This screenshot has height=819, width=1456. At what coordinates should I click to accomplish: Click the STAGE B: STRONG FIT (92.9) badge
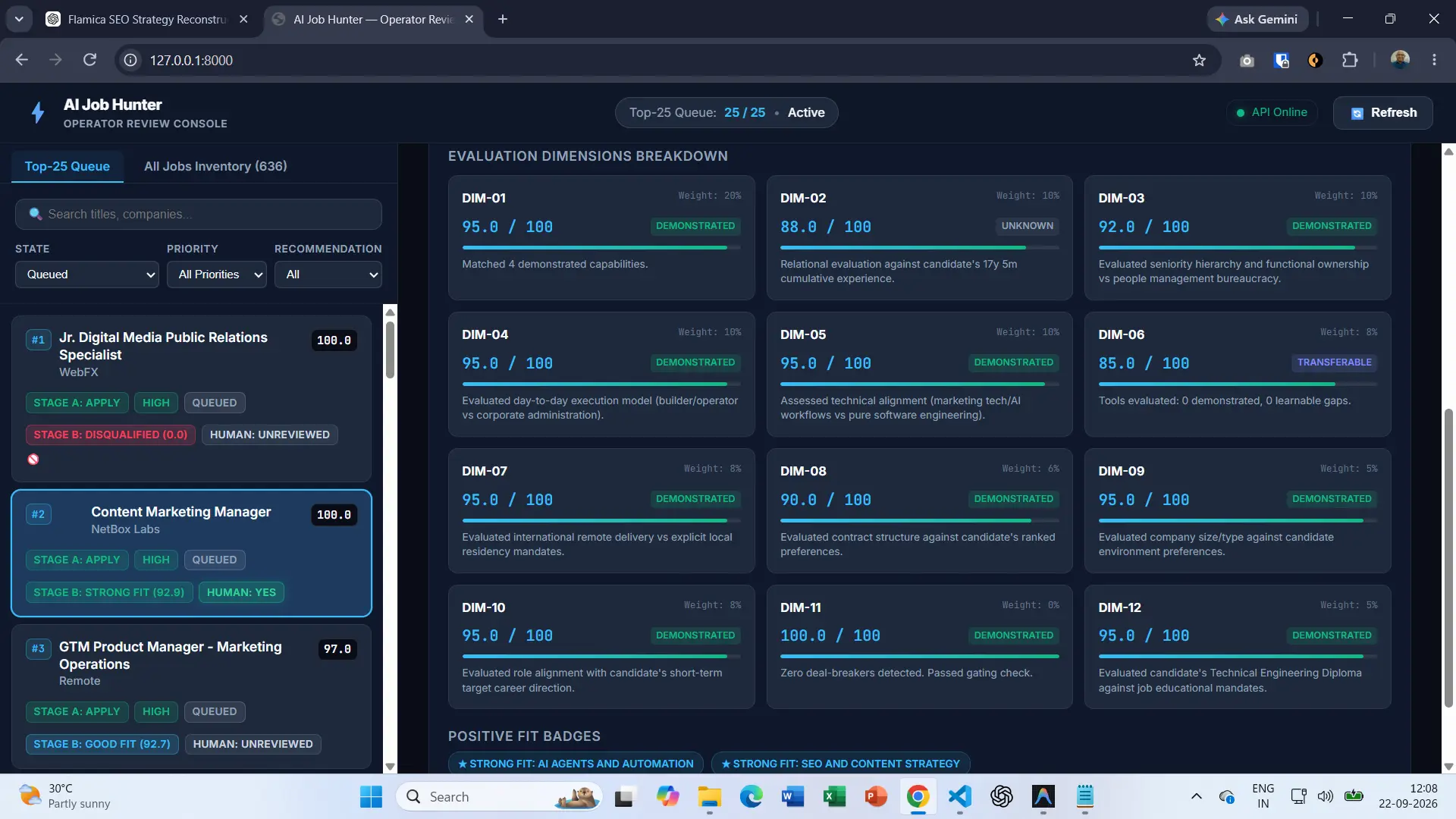tap(109, 592)
